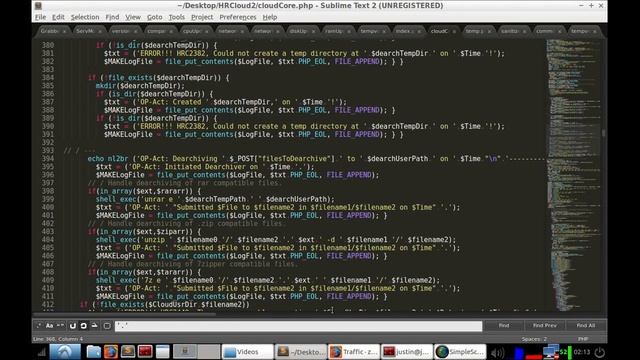The height and width of the screenshot is (360, 640).
Task: Switch to the Videos taskbar window
Action: pos(247,352)
